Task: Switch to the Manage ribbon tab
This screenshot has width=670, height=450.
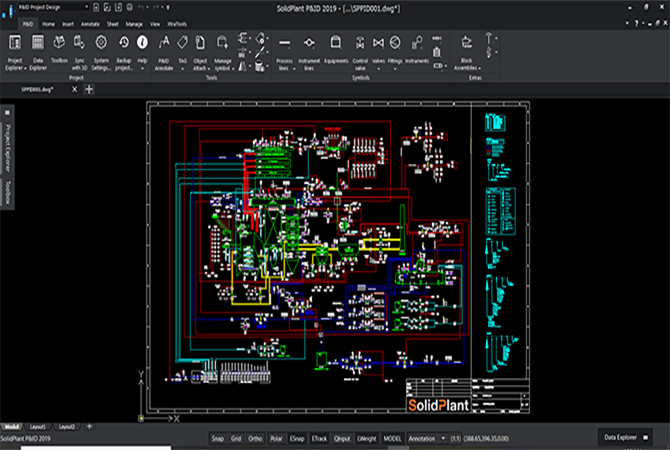Action: 134,24
